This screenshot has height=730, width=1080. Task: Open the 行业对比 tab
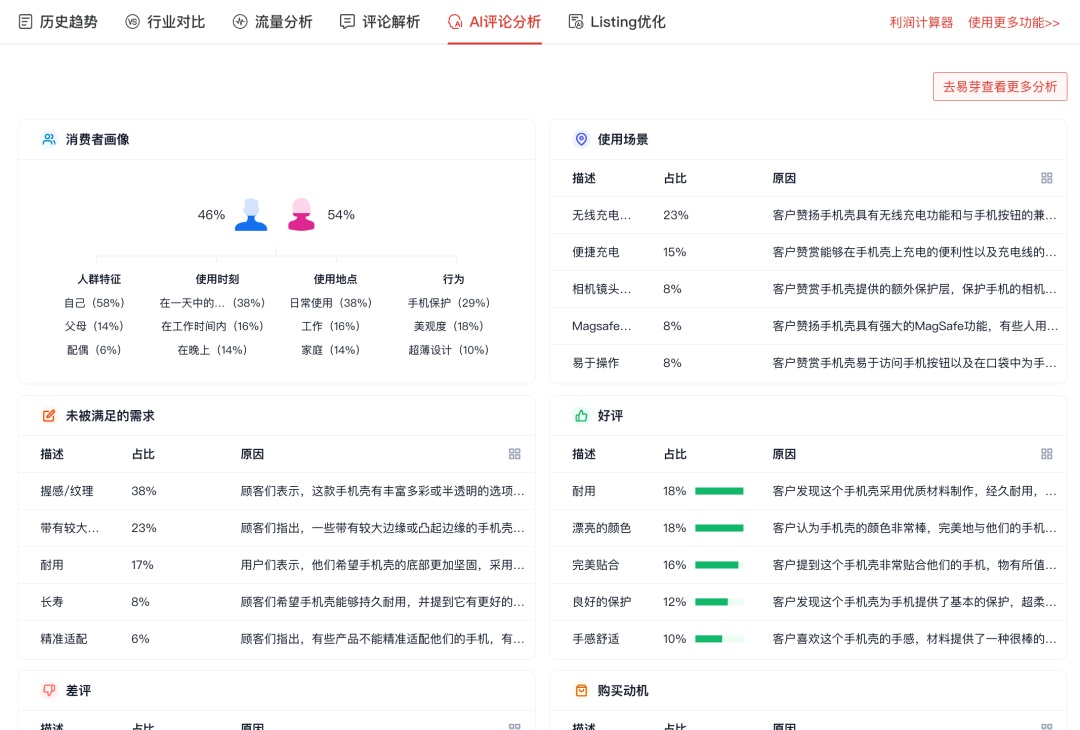point(165,22)
